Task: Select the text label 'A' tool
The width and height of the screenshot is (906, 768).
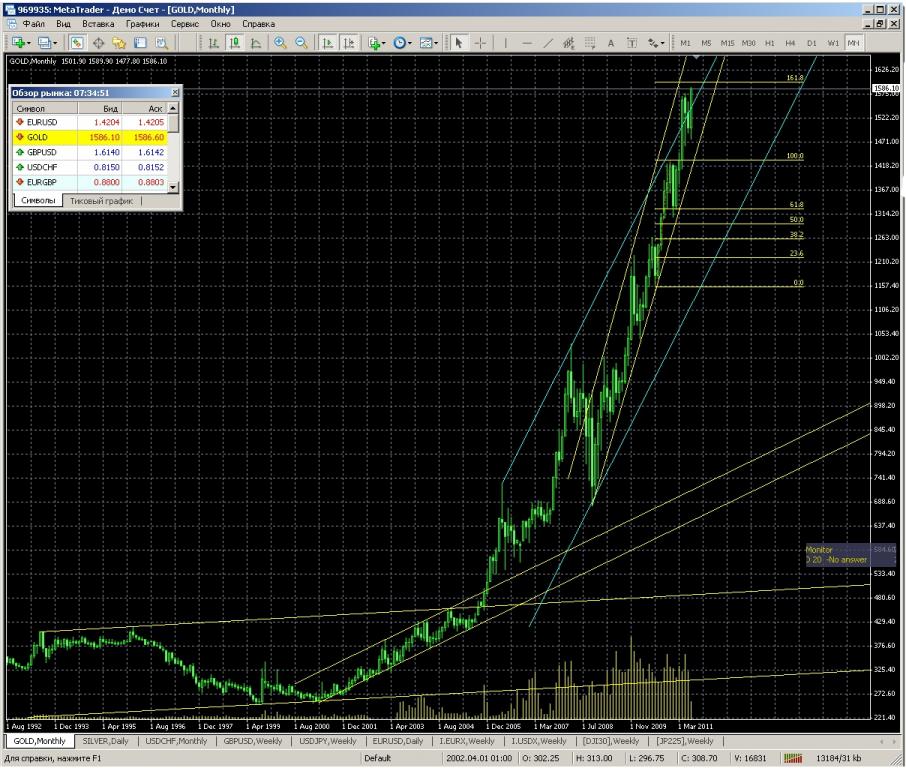Action: [x=611, y=43]
